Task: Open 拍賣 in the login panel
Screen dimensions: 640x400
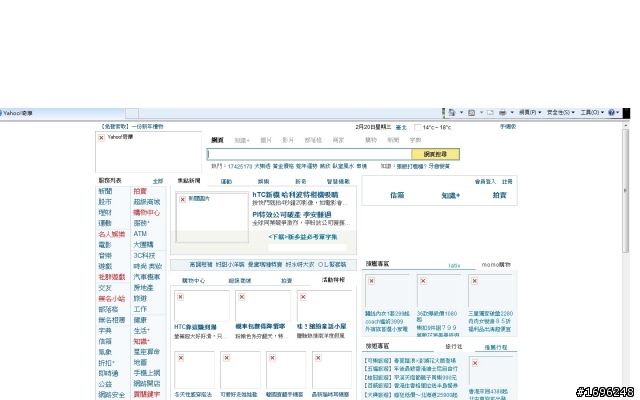Action: [x=499, y=195]
